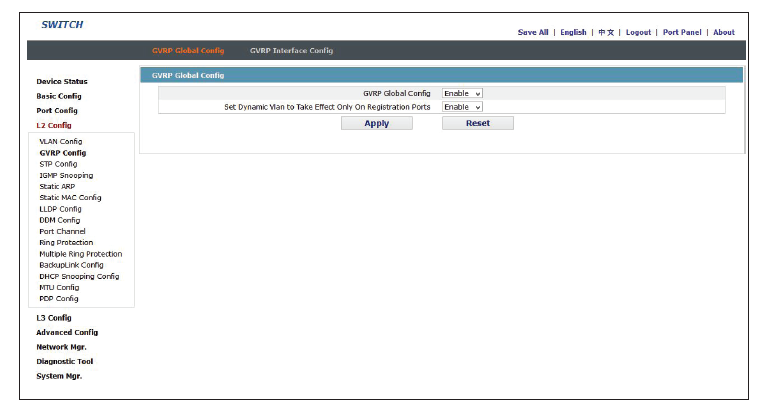Open Port Channel in sidebar

tap(63, 231)
